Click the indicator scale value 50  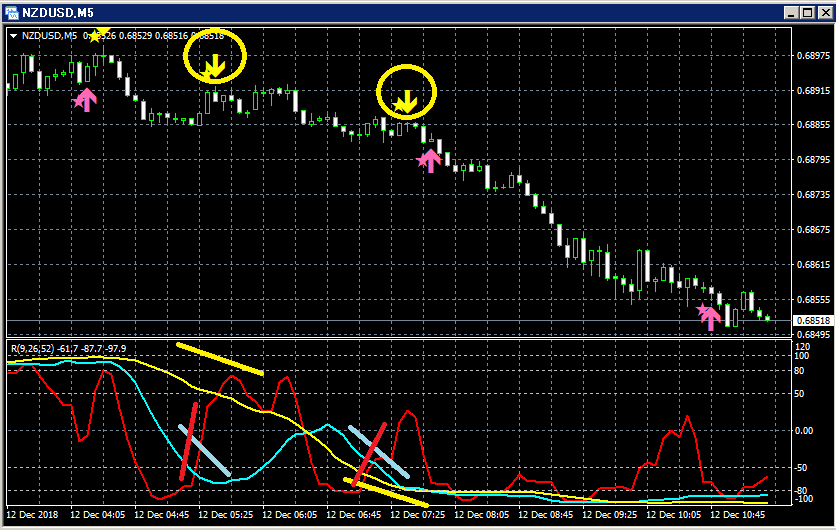pyautogui.click(x=799, y=394)
